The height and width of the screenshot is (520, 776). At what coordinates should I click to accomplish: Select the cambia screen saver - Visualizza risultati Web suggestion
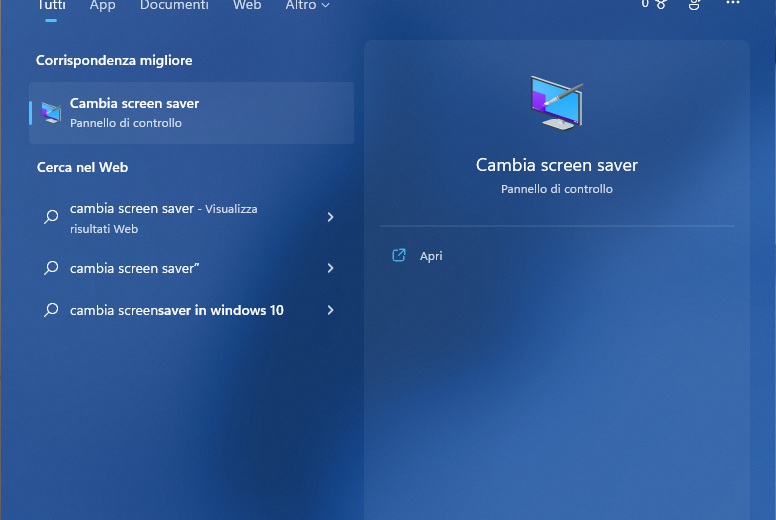click(192, 218)
